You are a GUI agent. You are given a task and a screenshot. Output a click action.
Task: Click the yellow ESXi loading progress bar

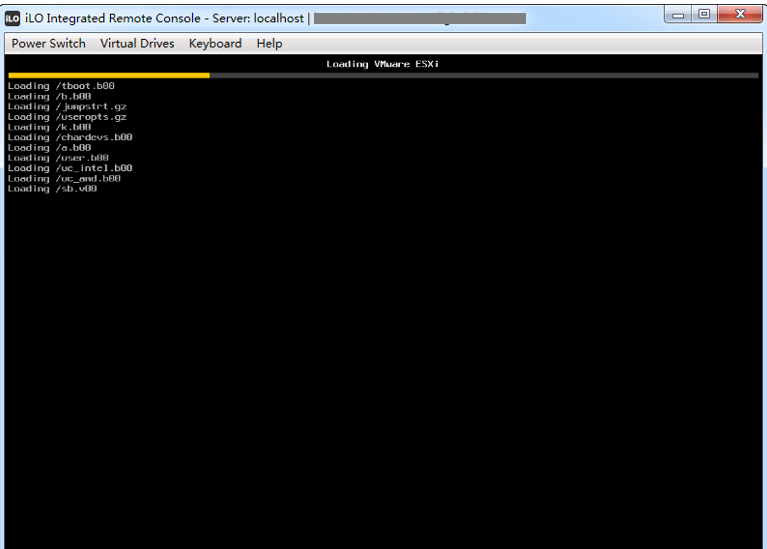[x=109, y=75]
